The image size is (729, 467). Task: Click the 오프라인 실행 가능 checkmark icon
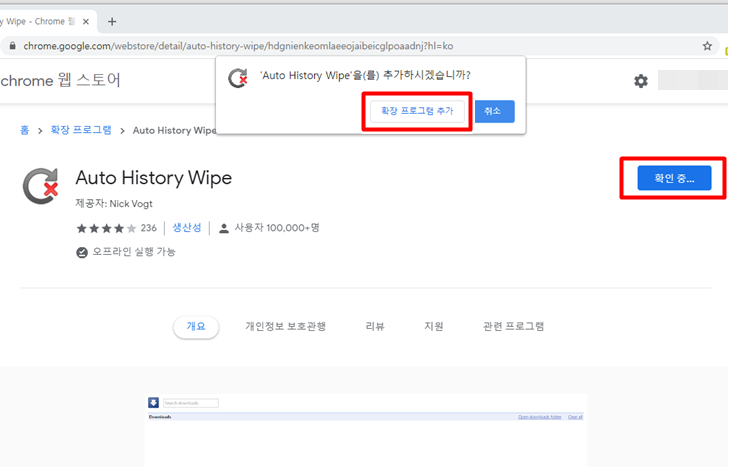(x=82, y=253)
